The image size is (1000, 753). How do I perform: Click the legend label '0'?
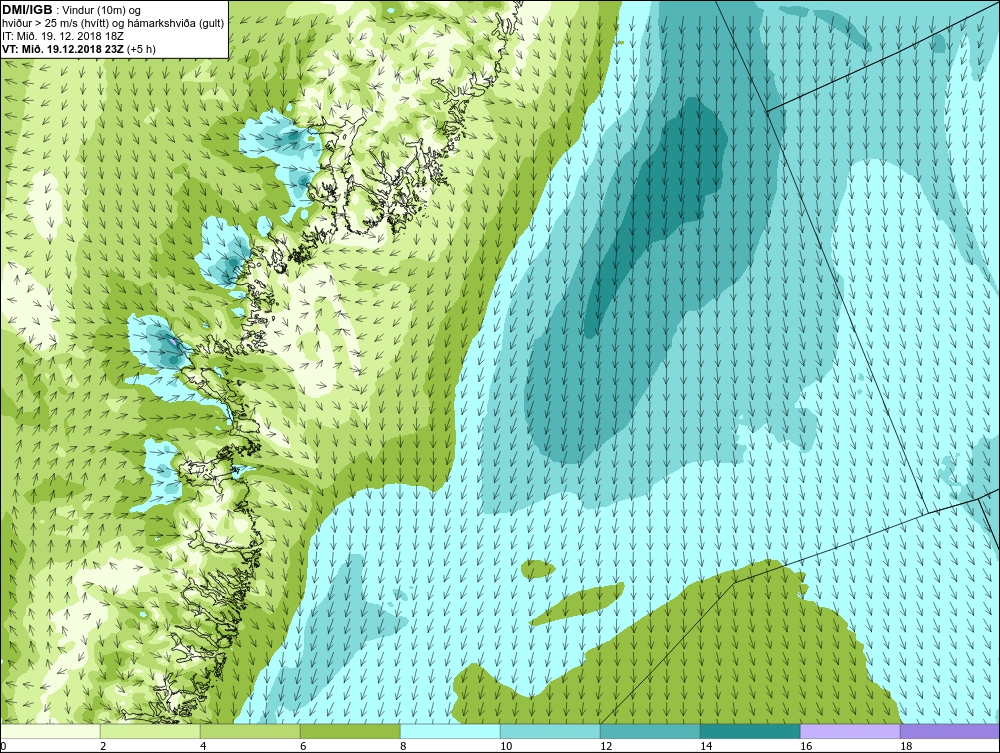click(3, 746)
